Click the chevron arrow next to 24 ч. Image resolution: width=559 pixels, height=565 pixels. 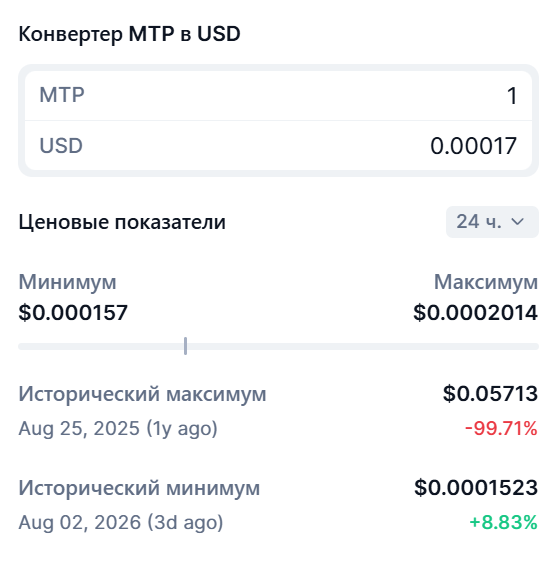518,222
